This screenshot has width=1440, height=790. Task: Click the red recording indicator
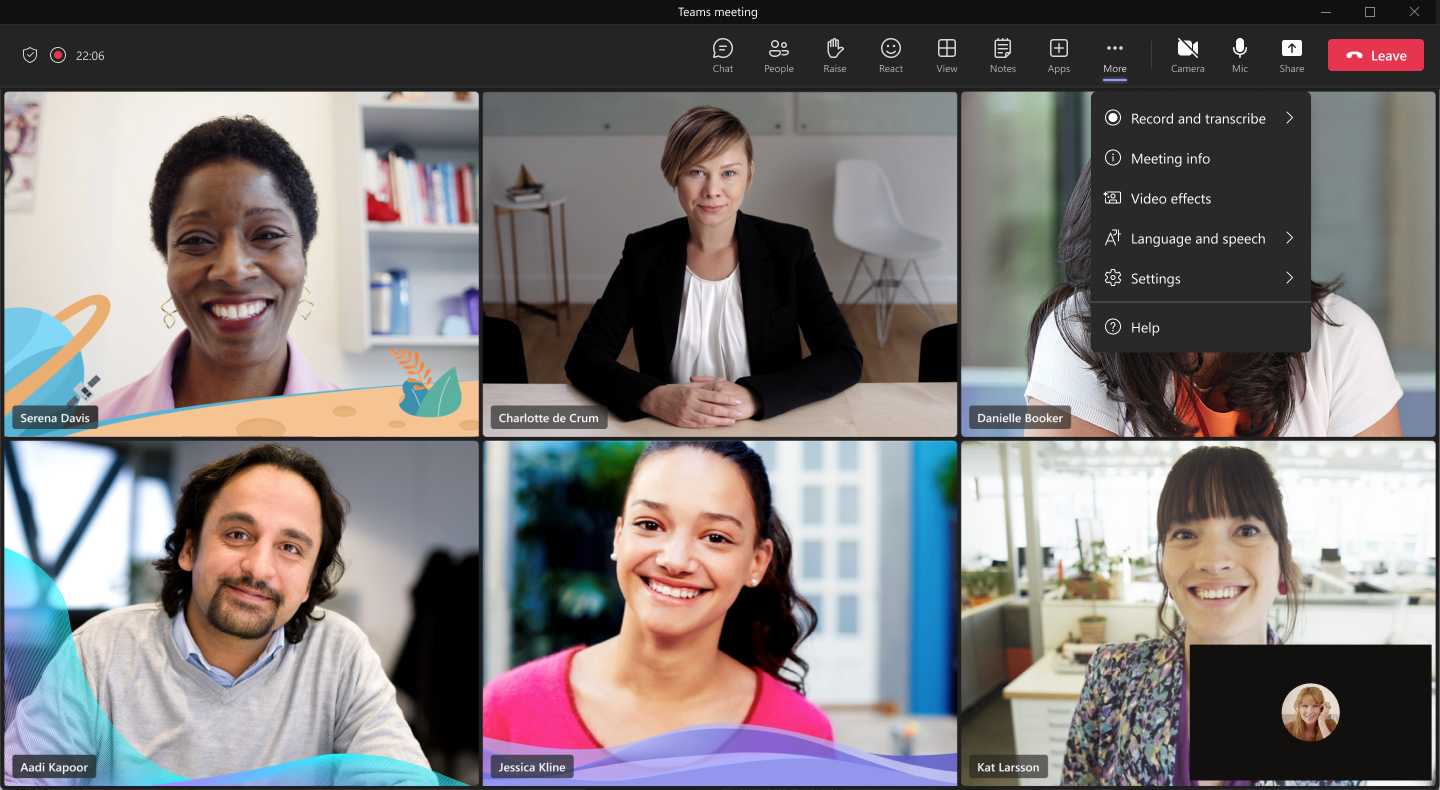point(58,55)
